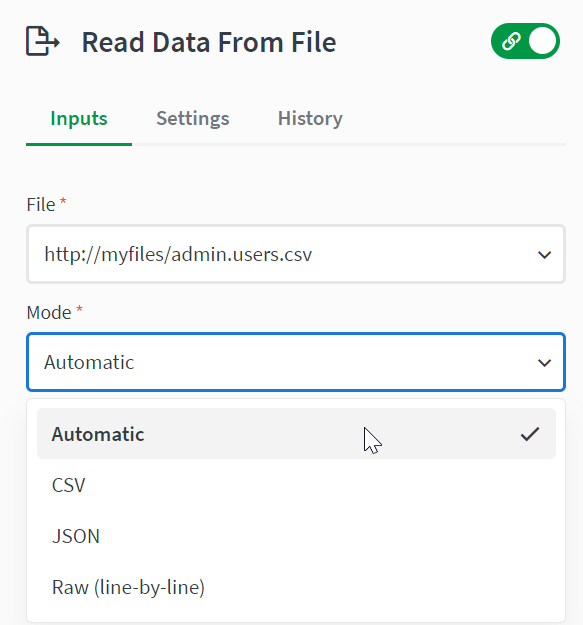
Task: Click the Mode field label
Action: 49,312
